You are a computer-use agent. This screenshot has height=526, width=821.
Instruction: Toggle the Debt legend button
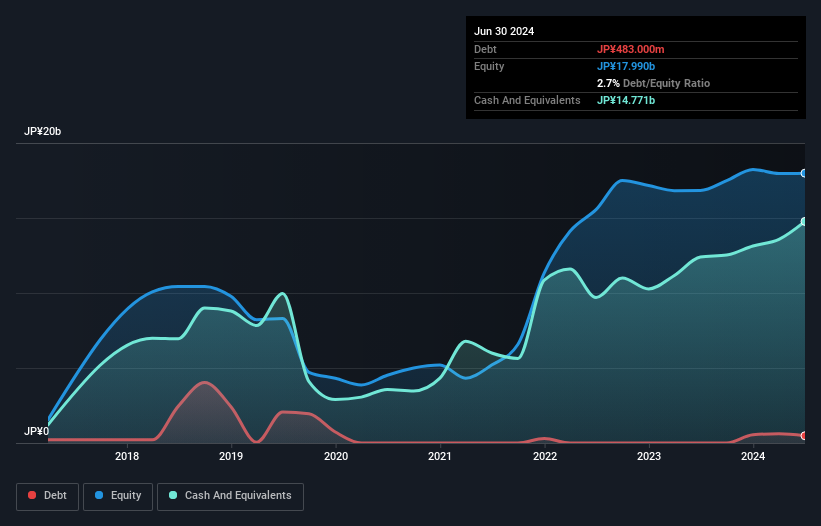[48, 496]
